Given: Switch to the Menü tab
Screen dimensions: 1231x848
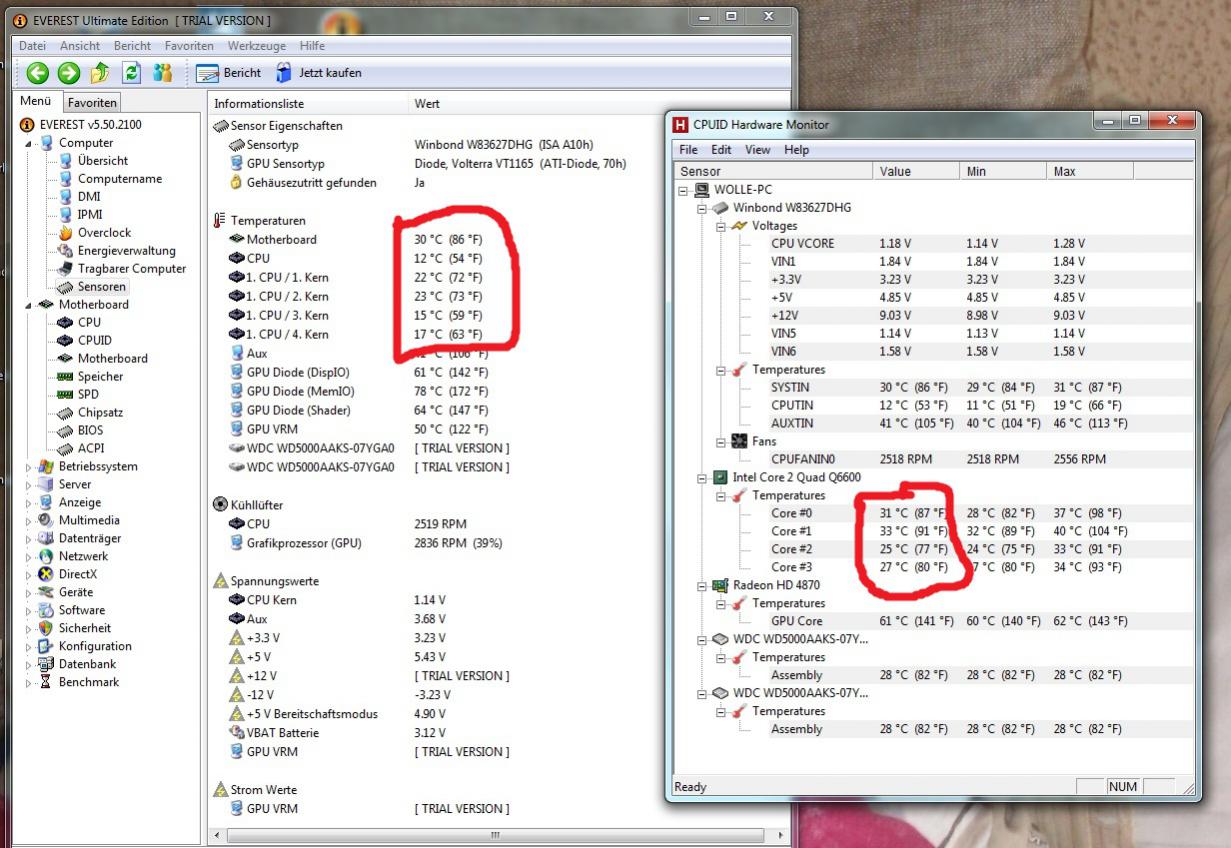Looking at the screenshot, I should (x=35, y=101).
